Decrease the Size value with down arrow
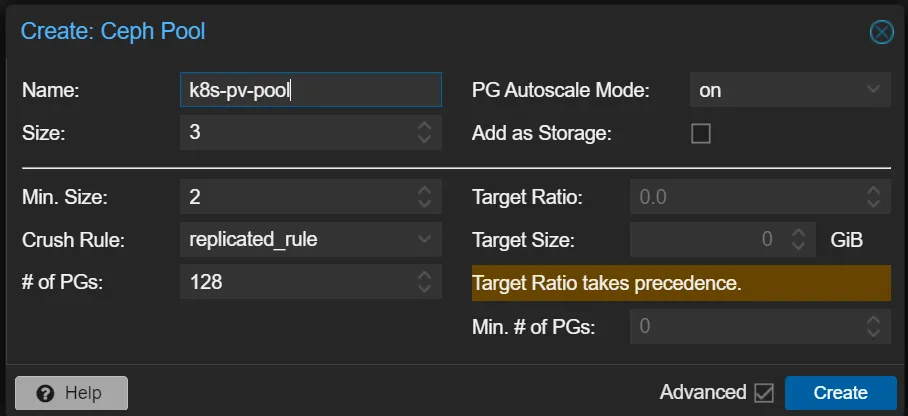The width and height of the screenshot is (908, 416). pos(424,140)
